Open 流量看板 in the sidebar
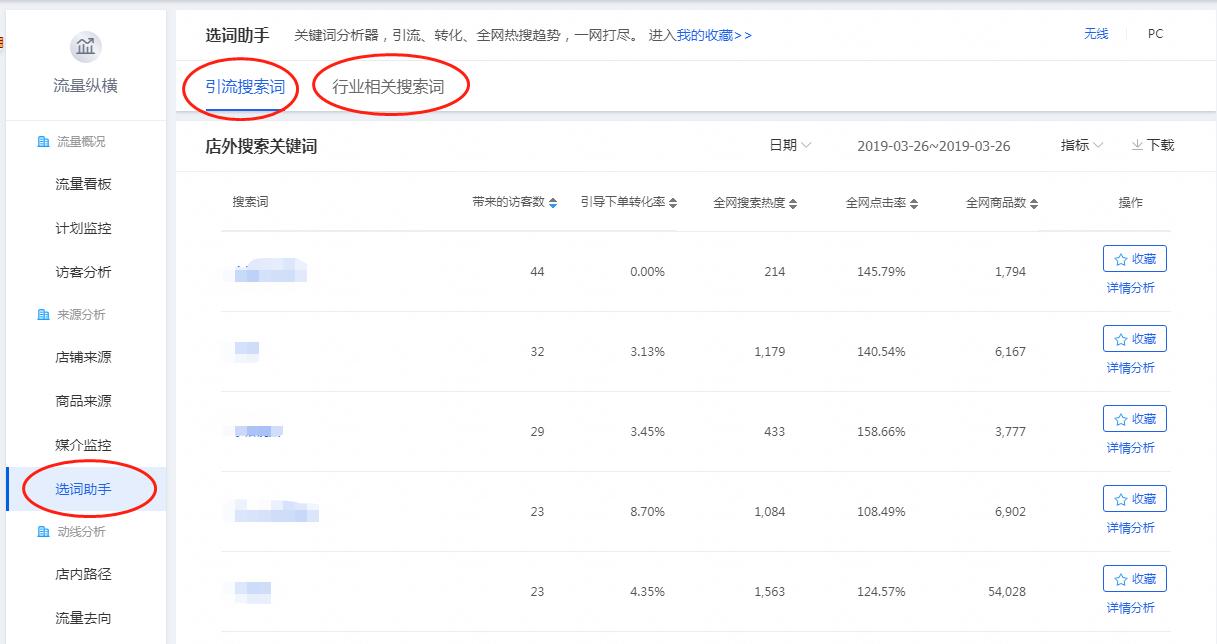1217x644 pixels. point(83,185)
